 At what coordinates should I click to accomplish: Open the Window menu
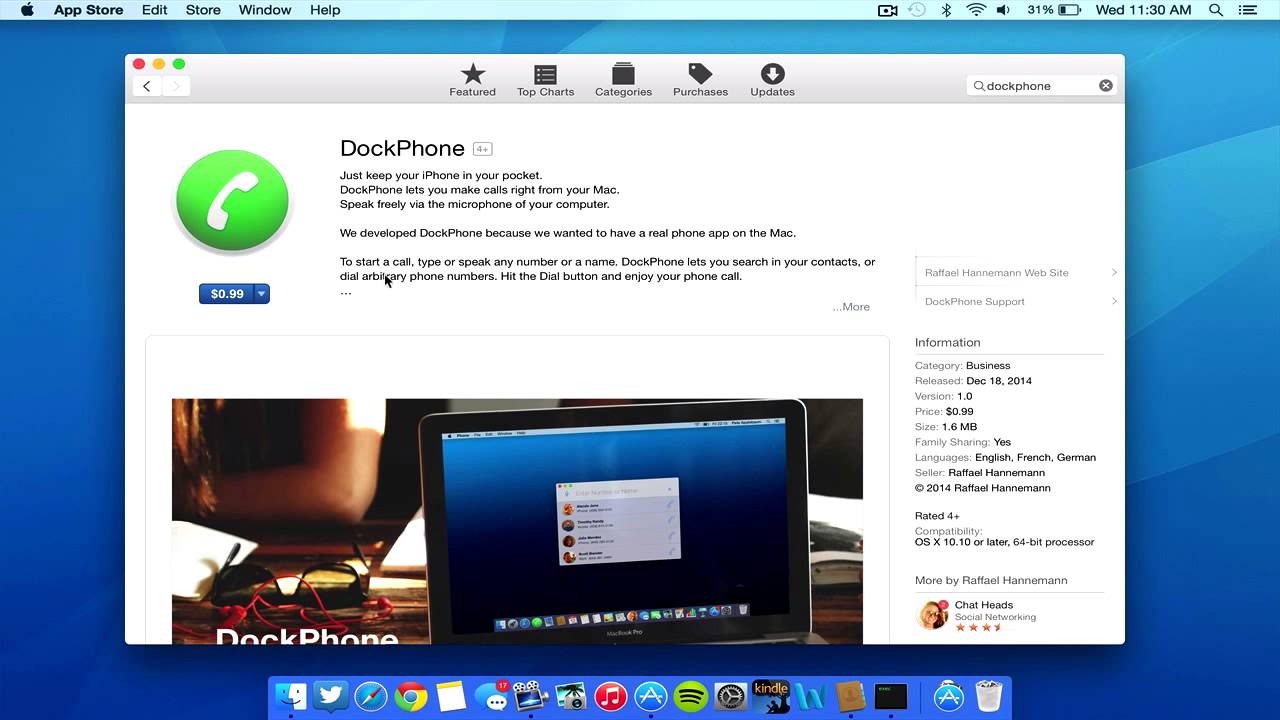(265, 10)
